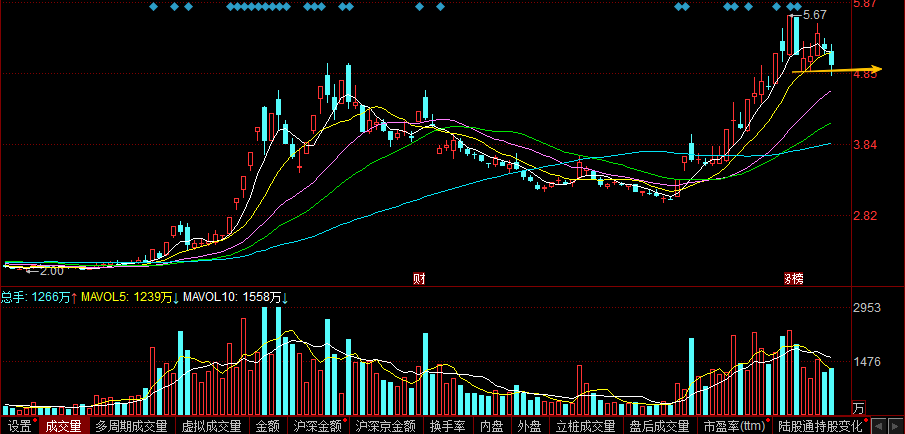Click the 2953 volume axis value
This screenshot has width=905, height=434.
(867, 308)
